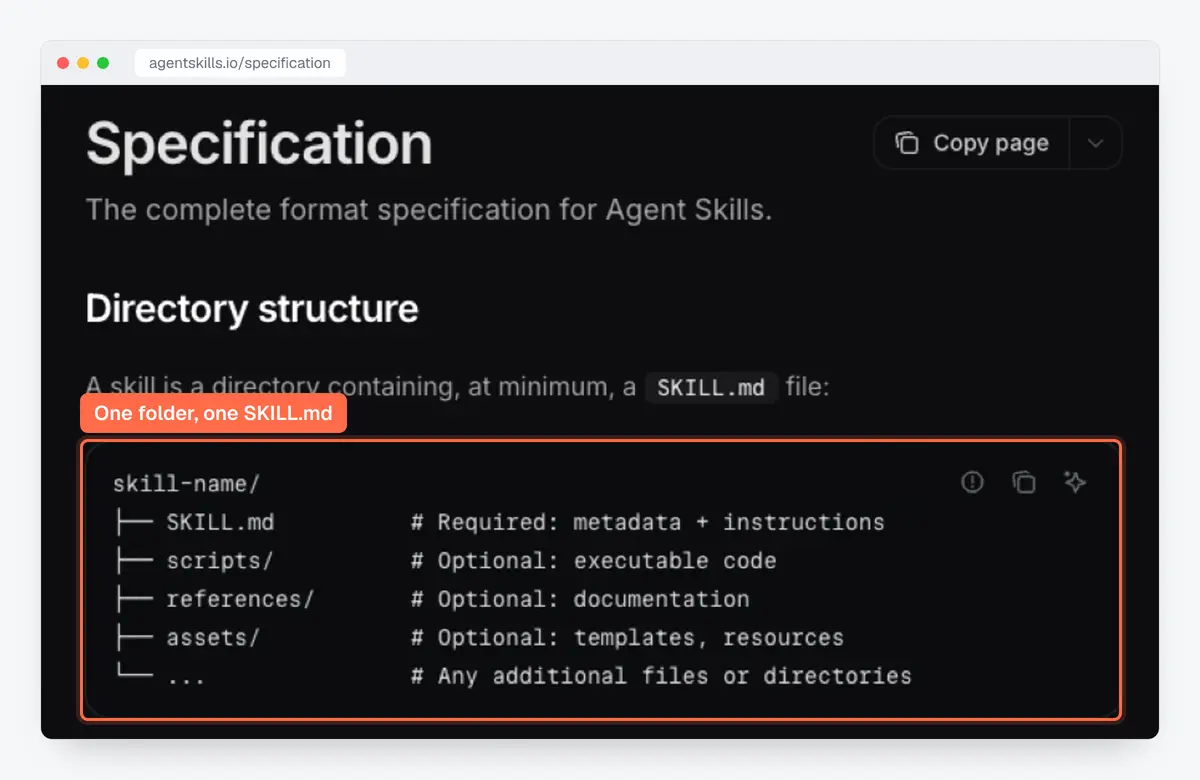Open the dropdown chevron beside Copy page
Image resolution: width=1200 pixels, height=780 pixels.
pos(1096,143)
